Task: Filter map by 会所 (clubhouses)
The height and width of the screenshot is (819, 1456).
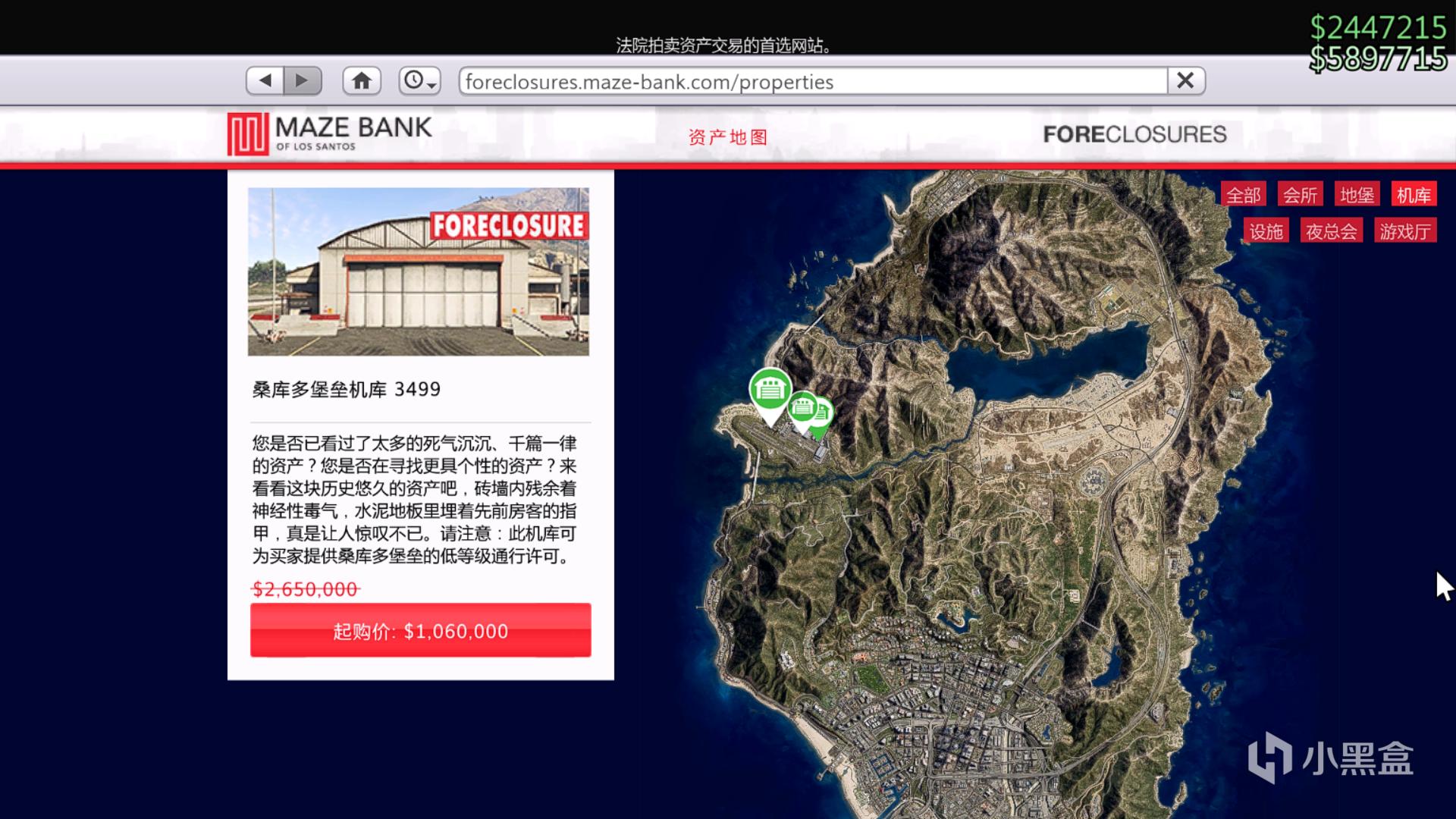Action: 1300,195
